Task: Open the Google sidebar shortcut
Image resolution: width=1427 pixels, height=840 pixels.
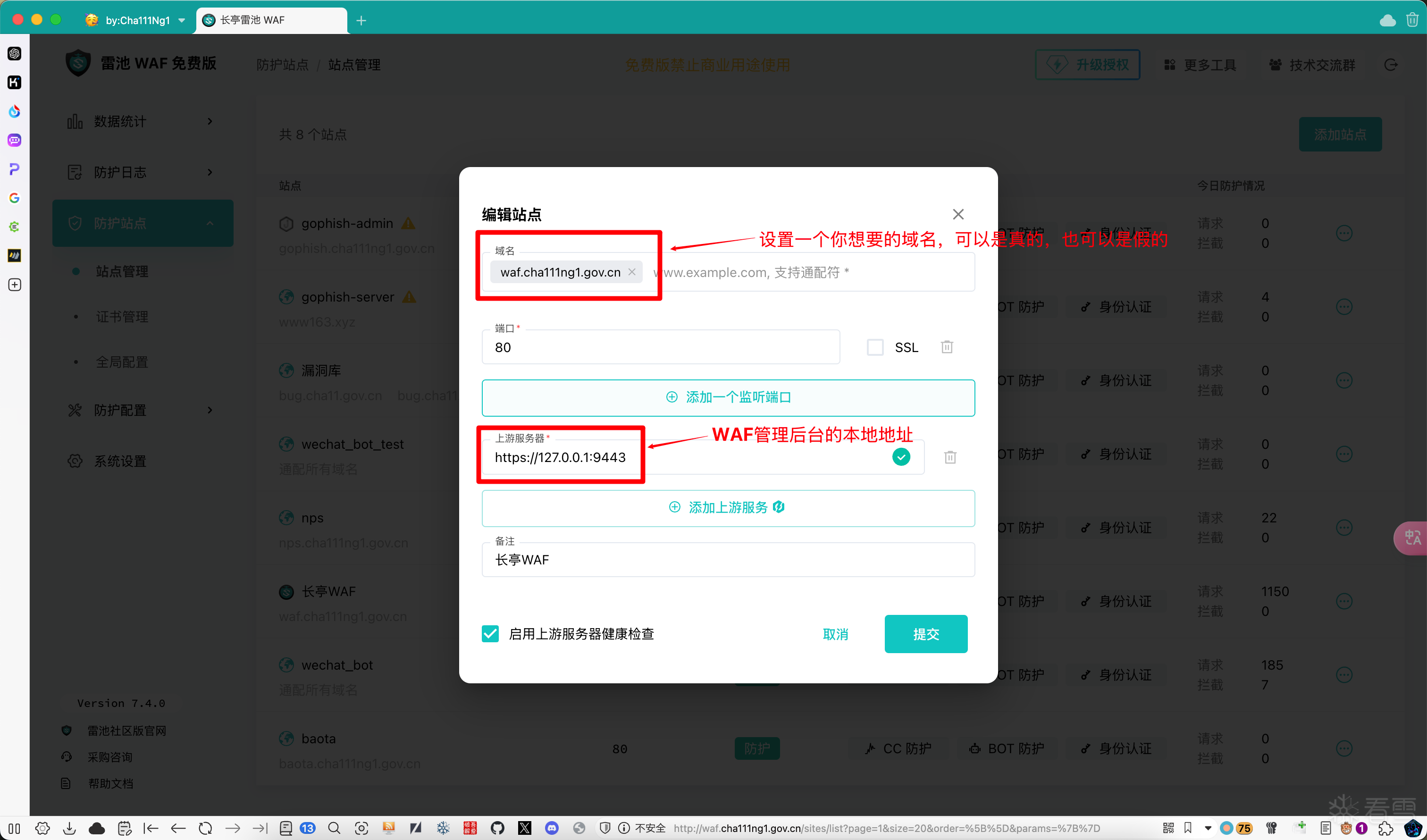Action: [x=15, y=198]
